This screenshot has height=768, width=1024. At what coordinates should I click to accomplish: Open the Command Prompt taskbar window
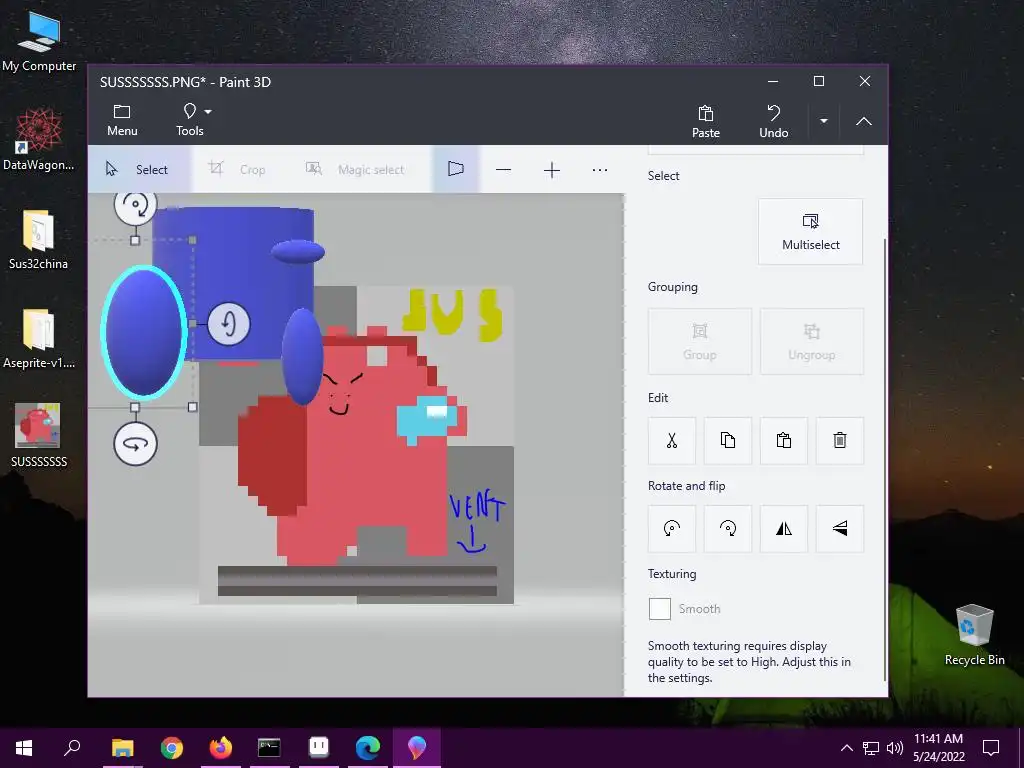pyautogui.click(x=269, y=747)
